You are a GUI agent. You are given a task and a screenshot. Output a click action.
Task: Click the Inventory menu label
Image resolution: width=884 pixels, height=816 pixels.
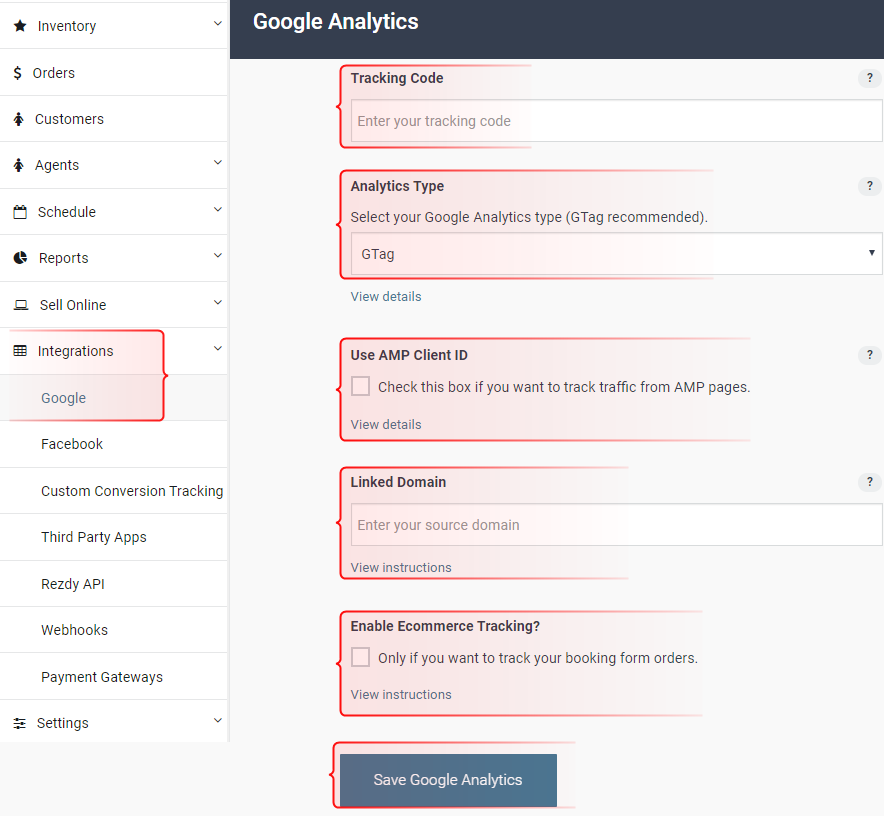[67, 26]
